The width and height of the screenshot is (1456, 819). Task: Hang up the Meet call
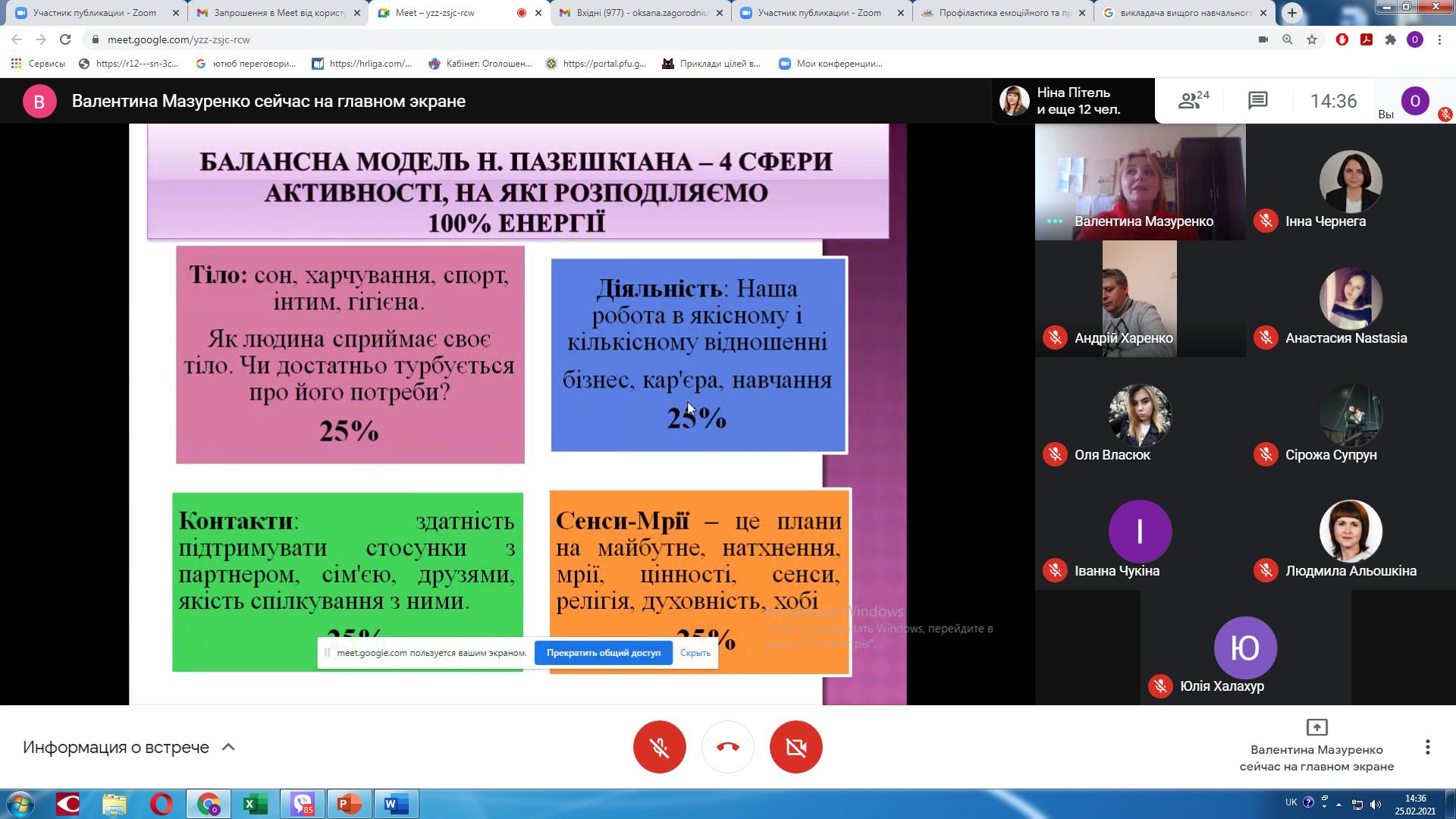point(728,747)
